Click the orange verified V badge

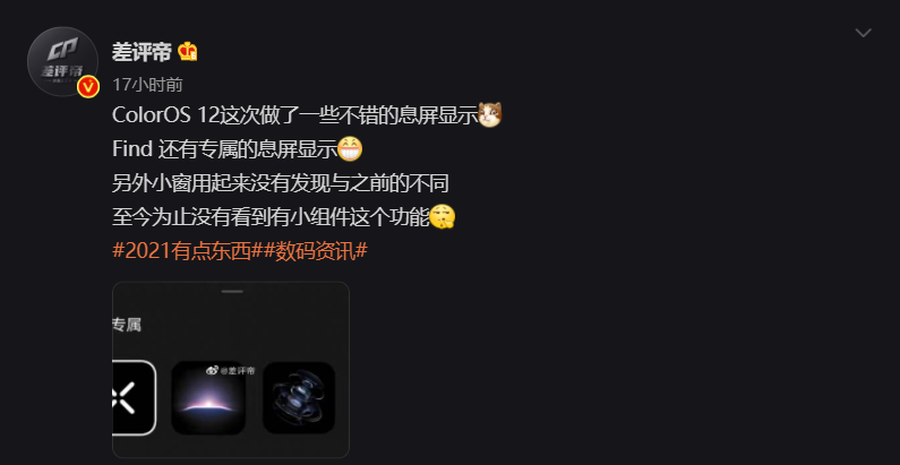(88, 87)
